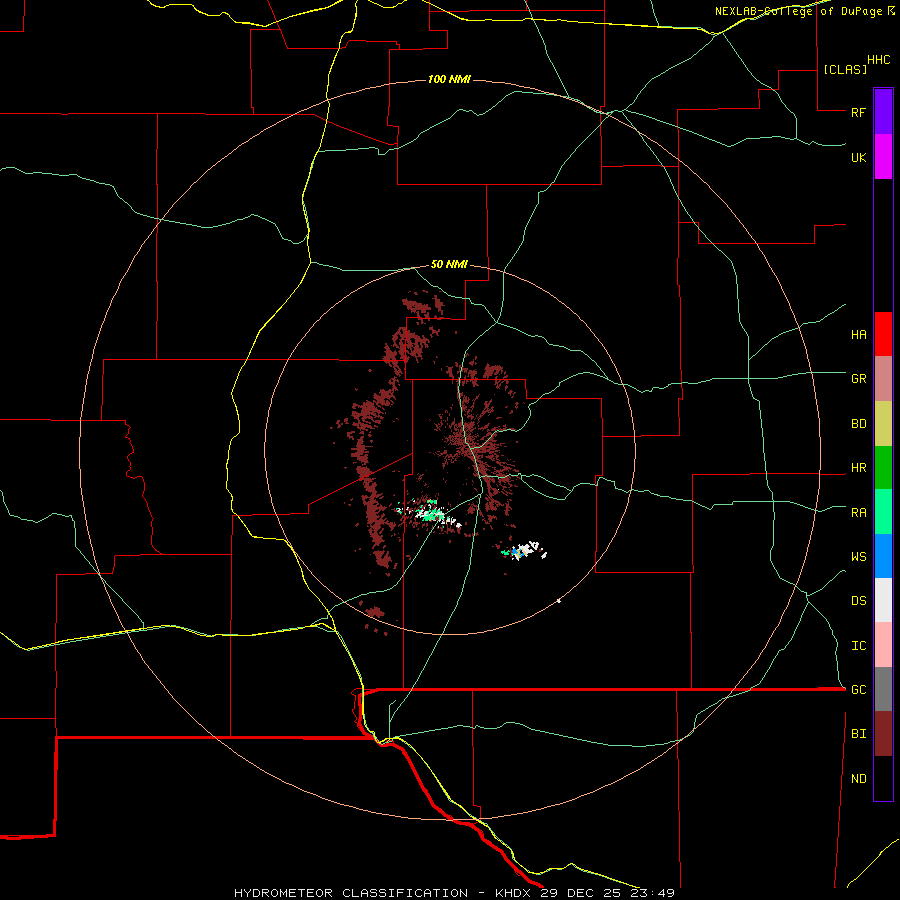Click the 23:49 timestamp
Image resolution: width=900 pixels, height=900 pixels.
(653, 893)
